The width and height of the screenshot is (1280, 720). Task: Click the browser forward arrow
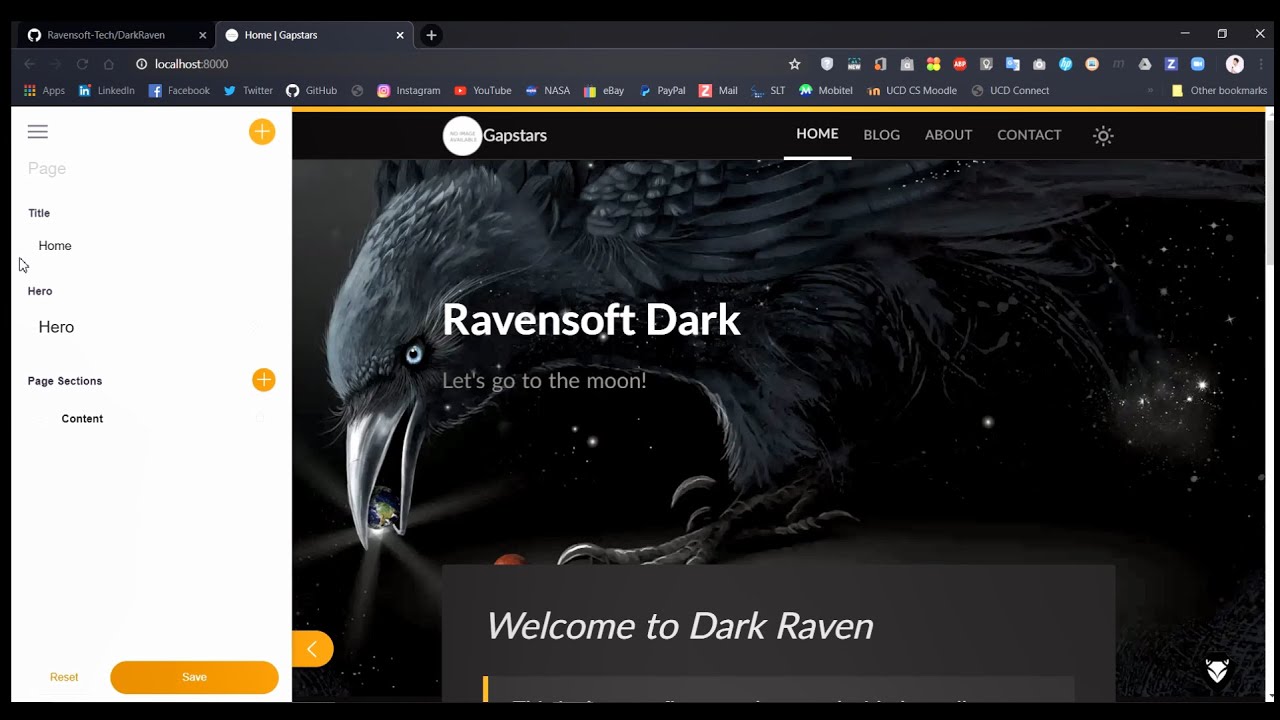coord(55,64)
